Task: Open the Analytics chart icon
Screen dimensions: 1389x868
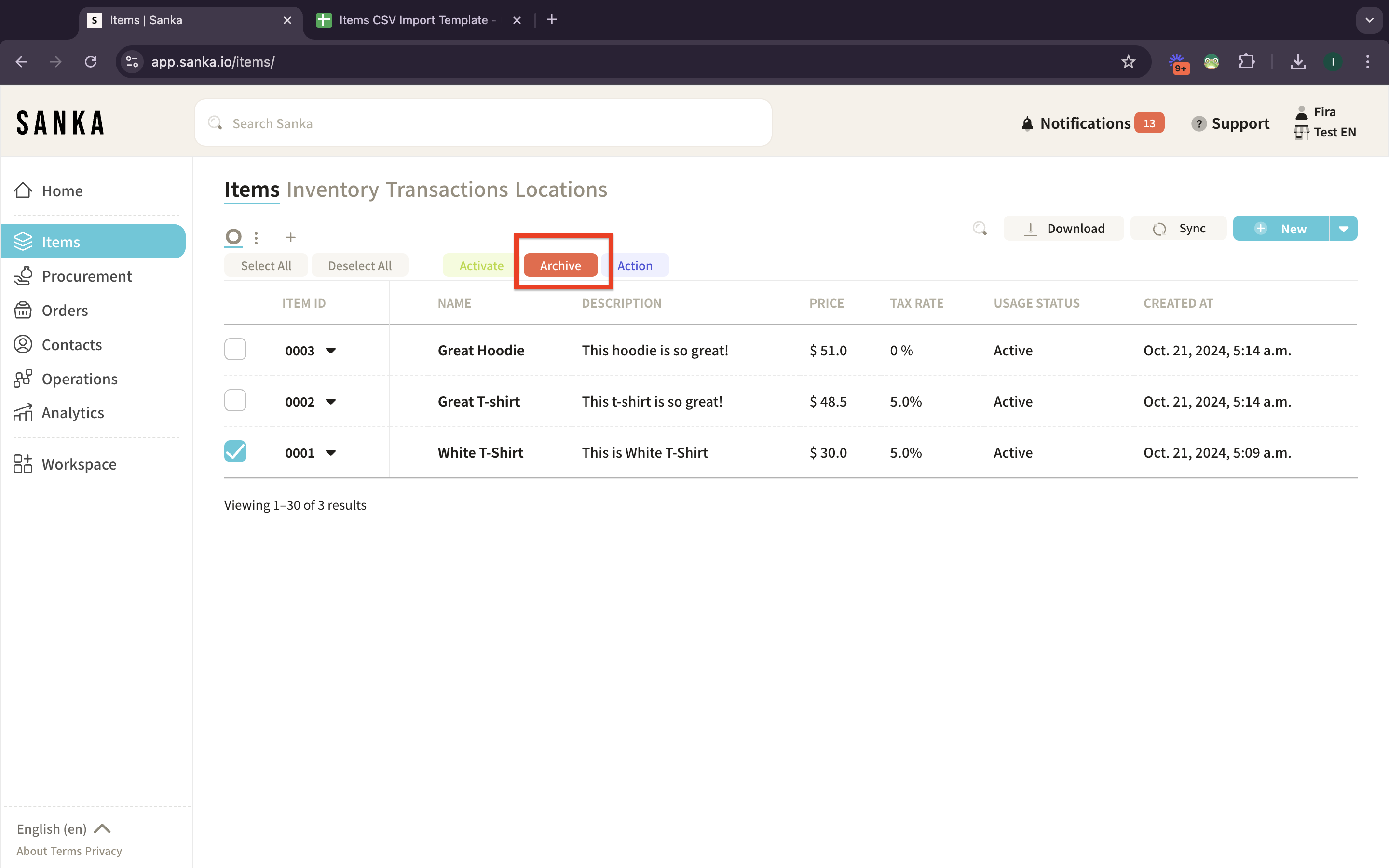Action: click(23, 413)
